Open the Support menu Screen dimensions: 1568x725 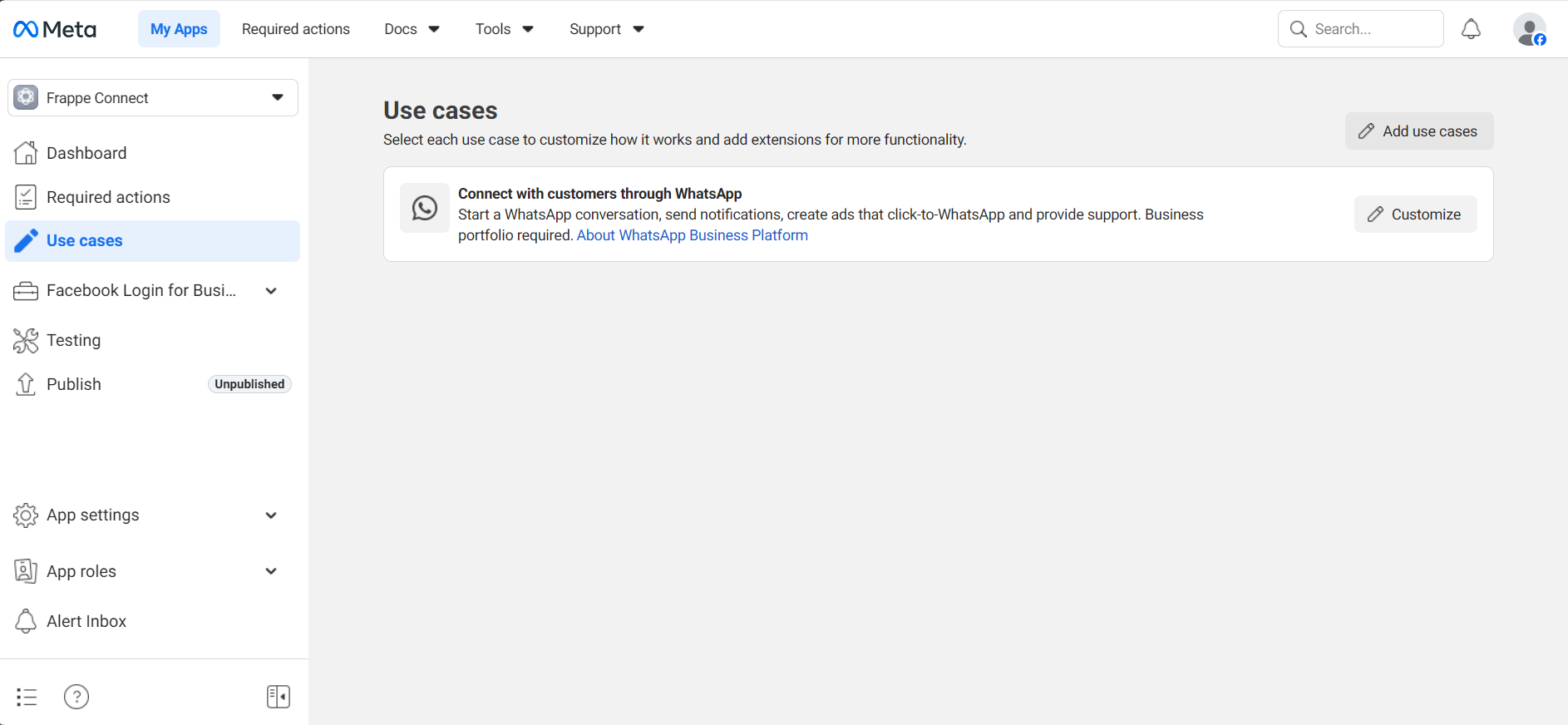click(x=606, y=29)
